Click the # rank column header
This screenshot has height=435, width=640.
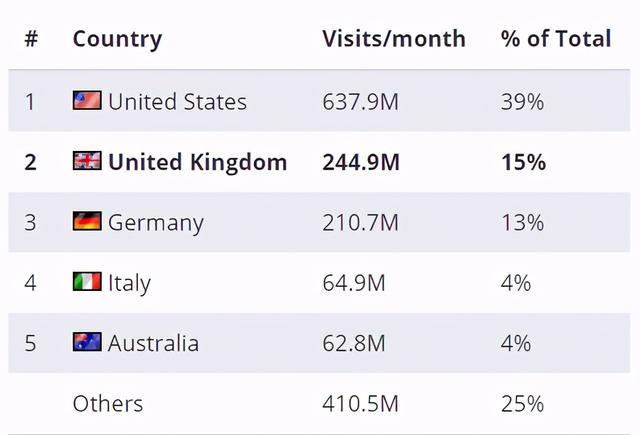click(31, 39)
